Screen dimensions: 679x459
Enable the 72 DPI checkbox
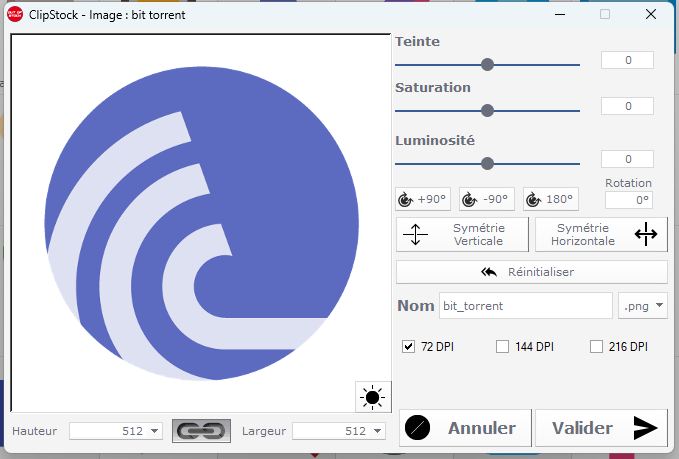point(408,346)
